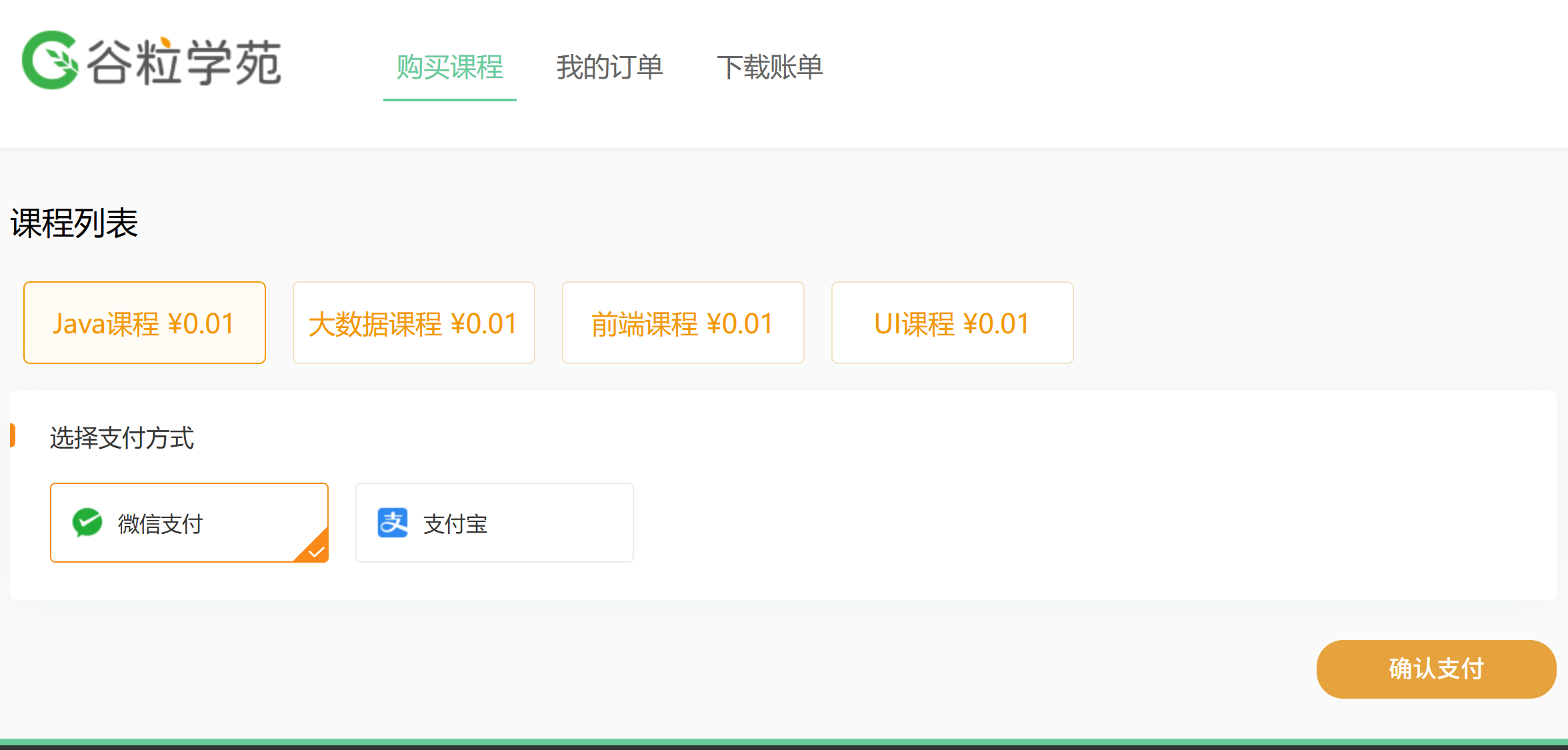The image size is (1568, 750).
Task: Switch to the 我的订单 tab
Action: pos(609,67)
